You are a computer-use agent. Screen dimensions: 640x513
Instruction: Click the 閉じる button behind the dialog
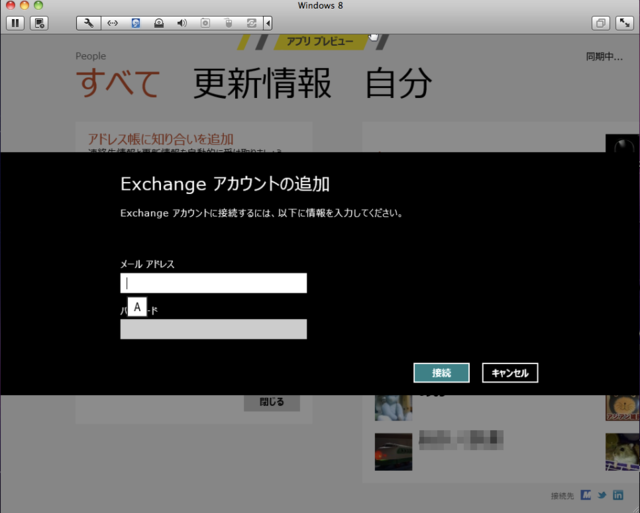click(272, 402)
